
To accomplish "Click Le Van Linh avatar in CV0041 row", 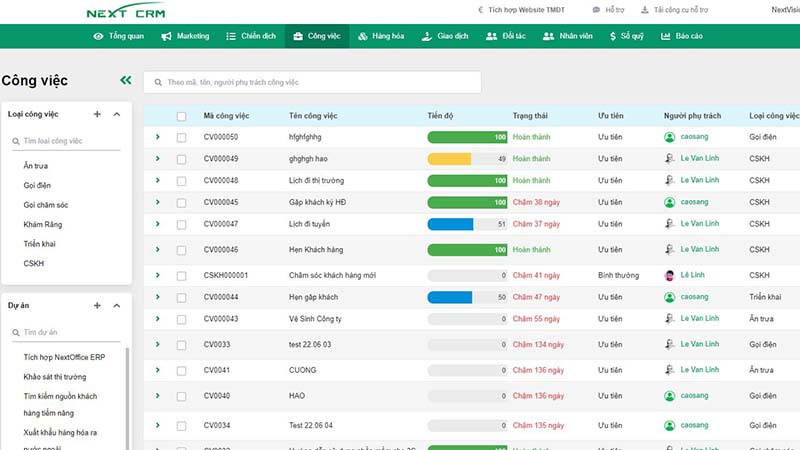I will 669,370.
